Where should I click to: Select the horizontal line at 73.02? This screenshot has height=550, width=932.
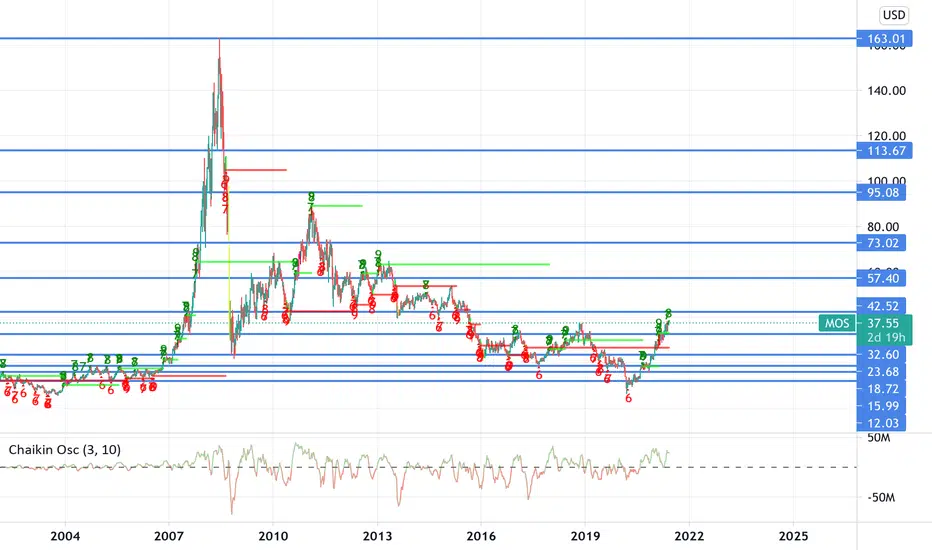428,243
